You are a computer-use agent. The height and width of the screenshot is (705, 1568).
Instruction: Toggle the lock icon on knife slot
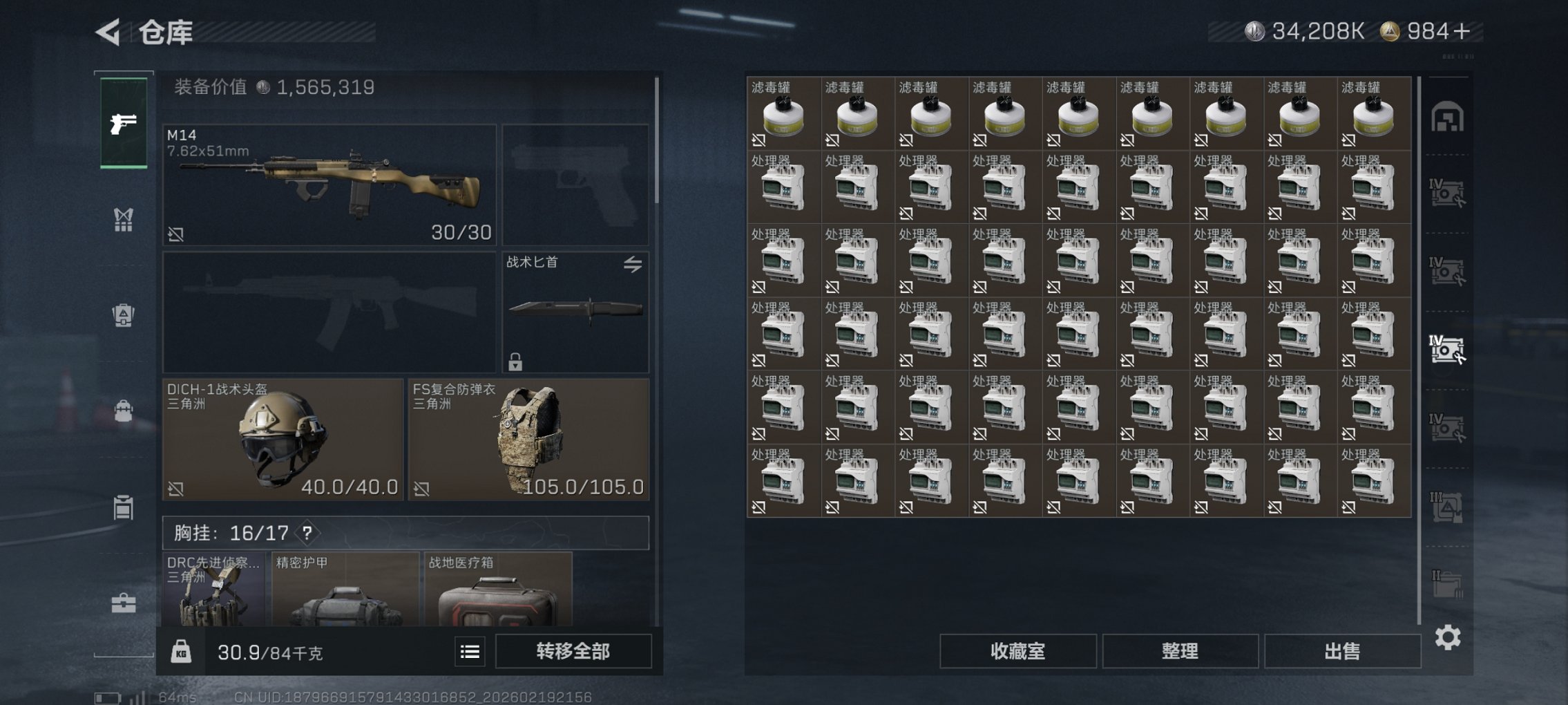click(x=515, y=361)
